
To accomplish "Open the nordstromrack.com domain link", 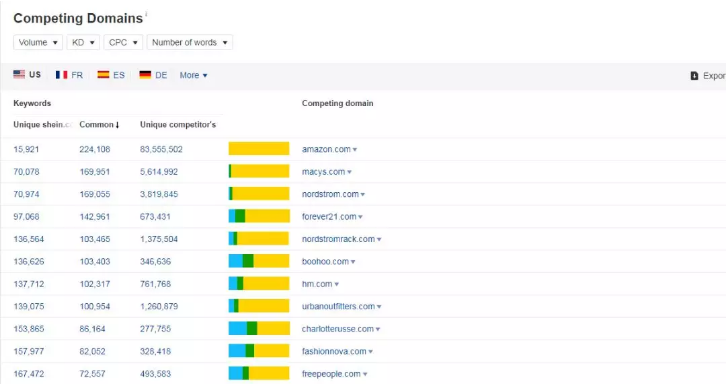I will point(338,239).
